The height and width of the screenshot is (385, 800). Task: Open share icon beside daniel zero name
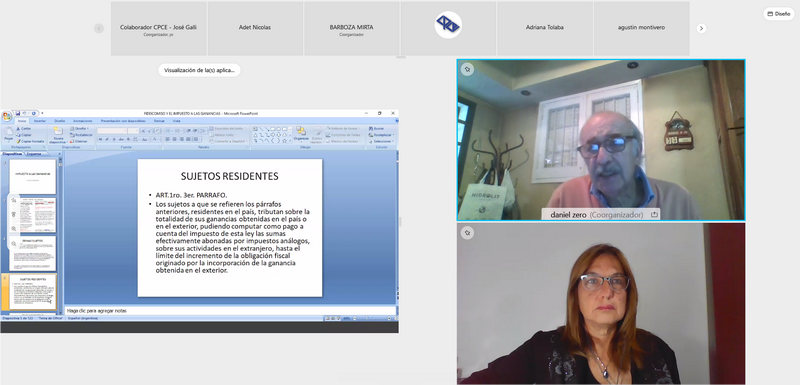[654, 215]
